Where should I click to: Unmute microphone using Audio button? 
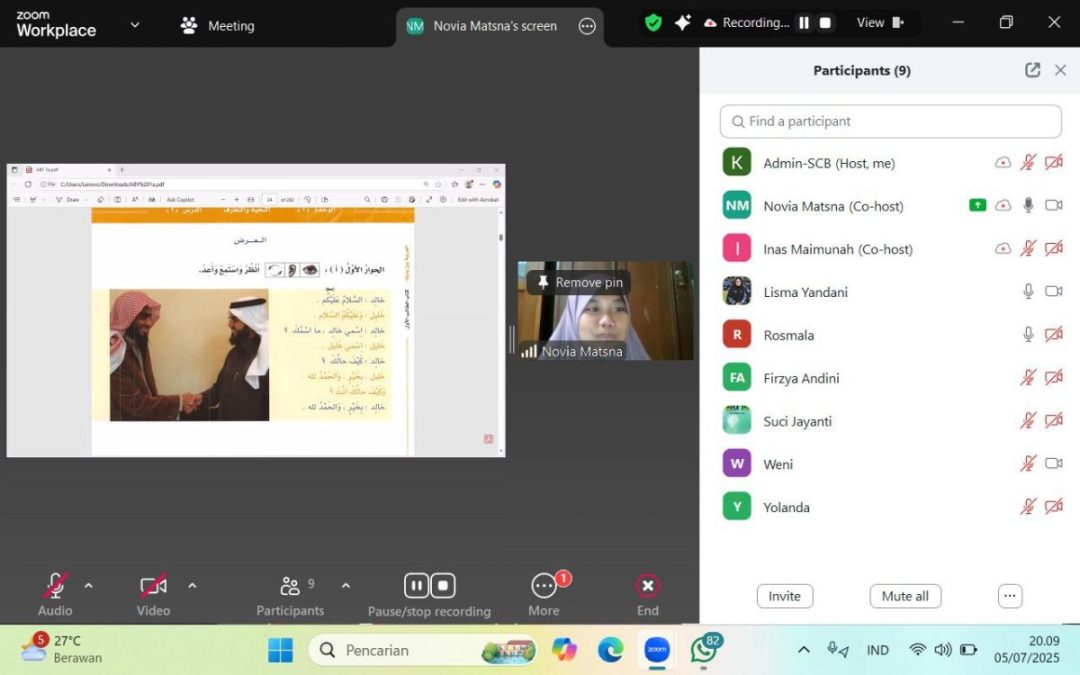click(55, 594)
